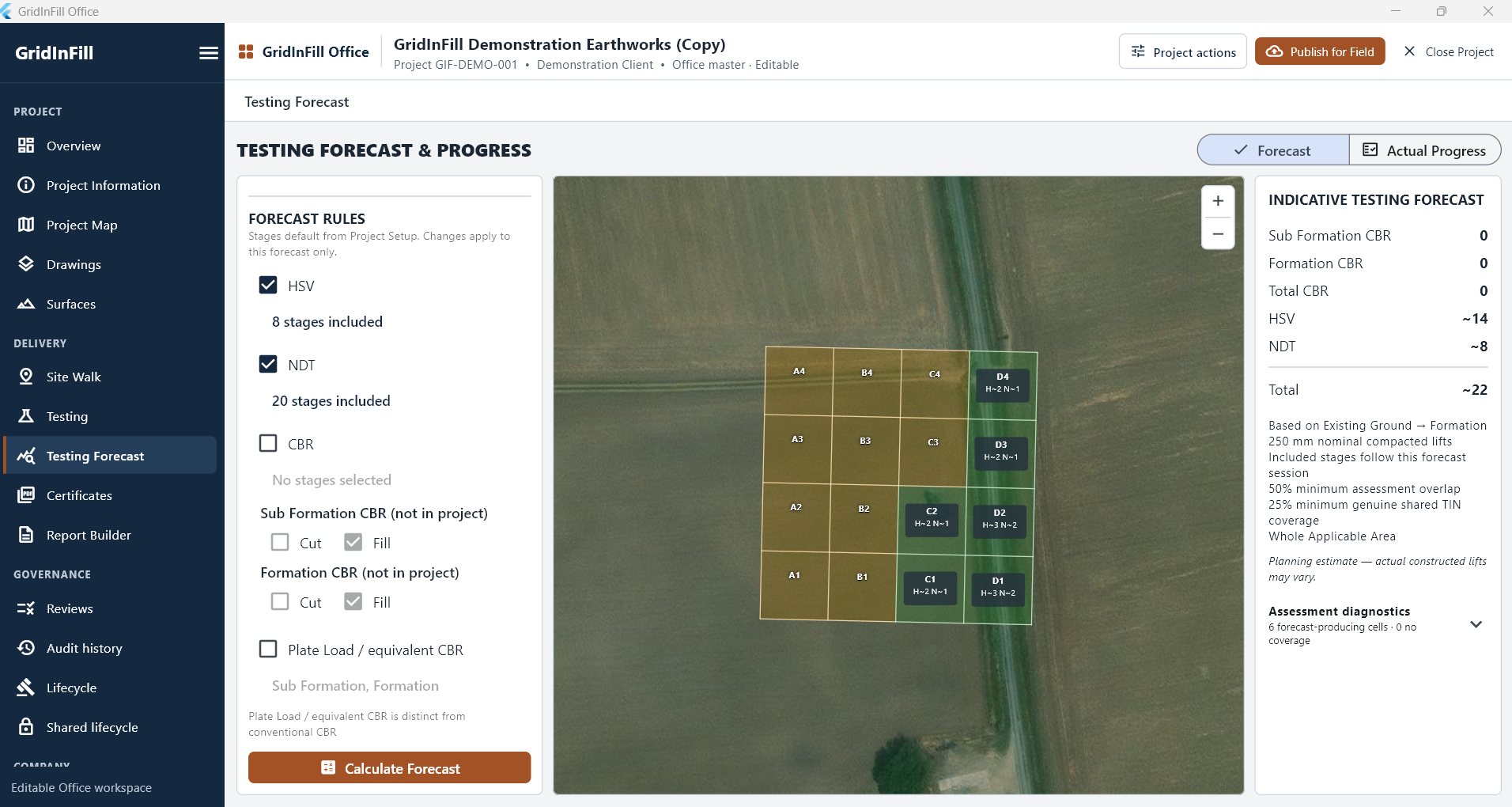
Task: Zoom out on the map
Action: point(1218,233)
